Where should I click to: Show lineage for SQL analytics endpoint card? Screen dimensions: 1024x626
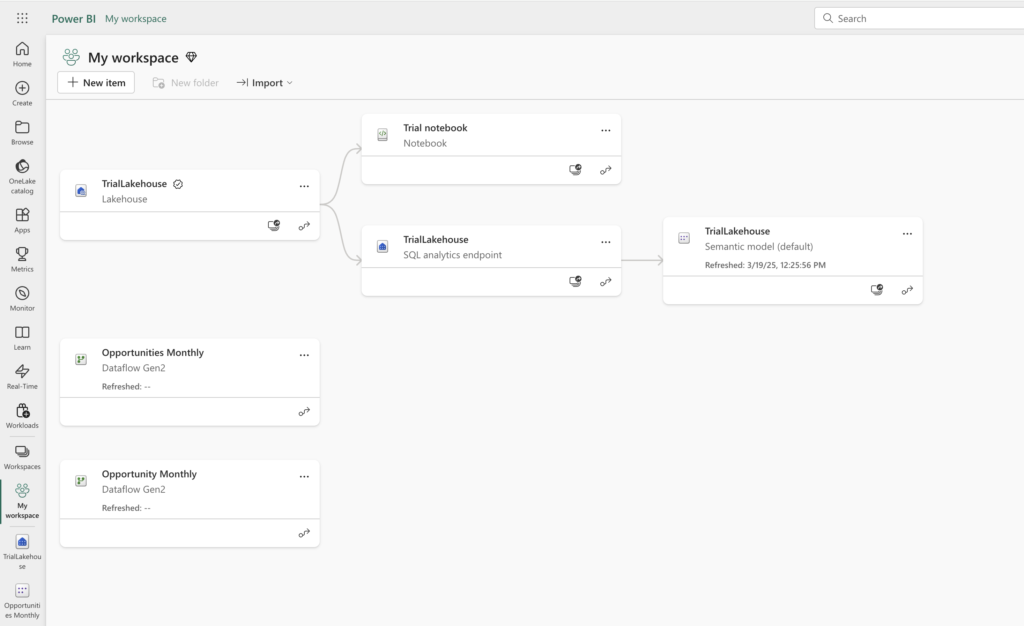coord(606,282)
